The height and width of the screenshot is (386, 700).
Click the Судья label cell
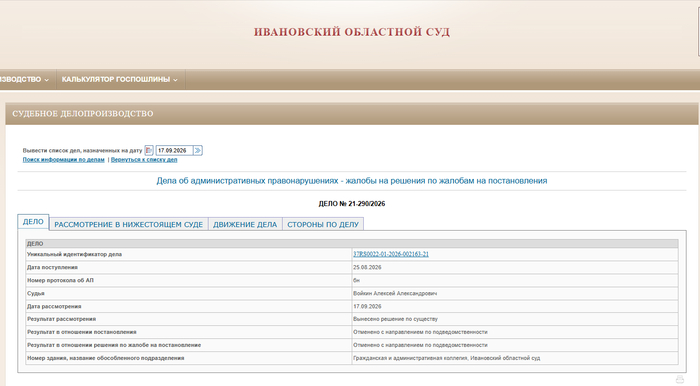[x=189, y=293]
